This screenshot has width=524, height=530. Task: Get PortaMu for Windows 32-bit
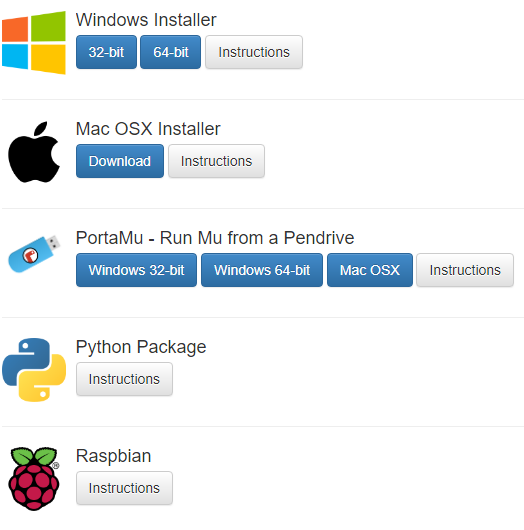pyautogui.click(x=136, y=270)
